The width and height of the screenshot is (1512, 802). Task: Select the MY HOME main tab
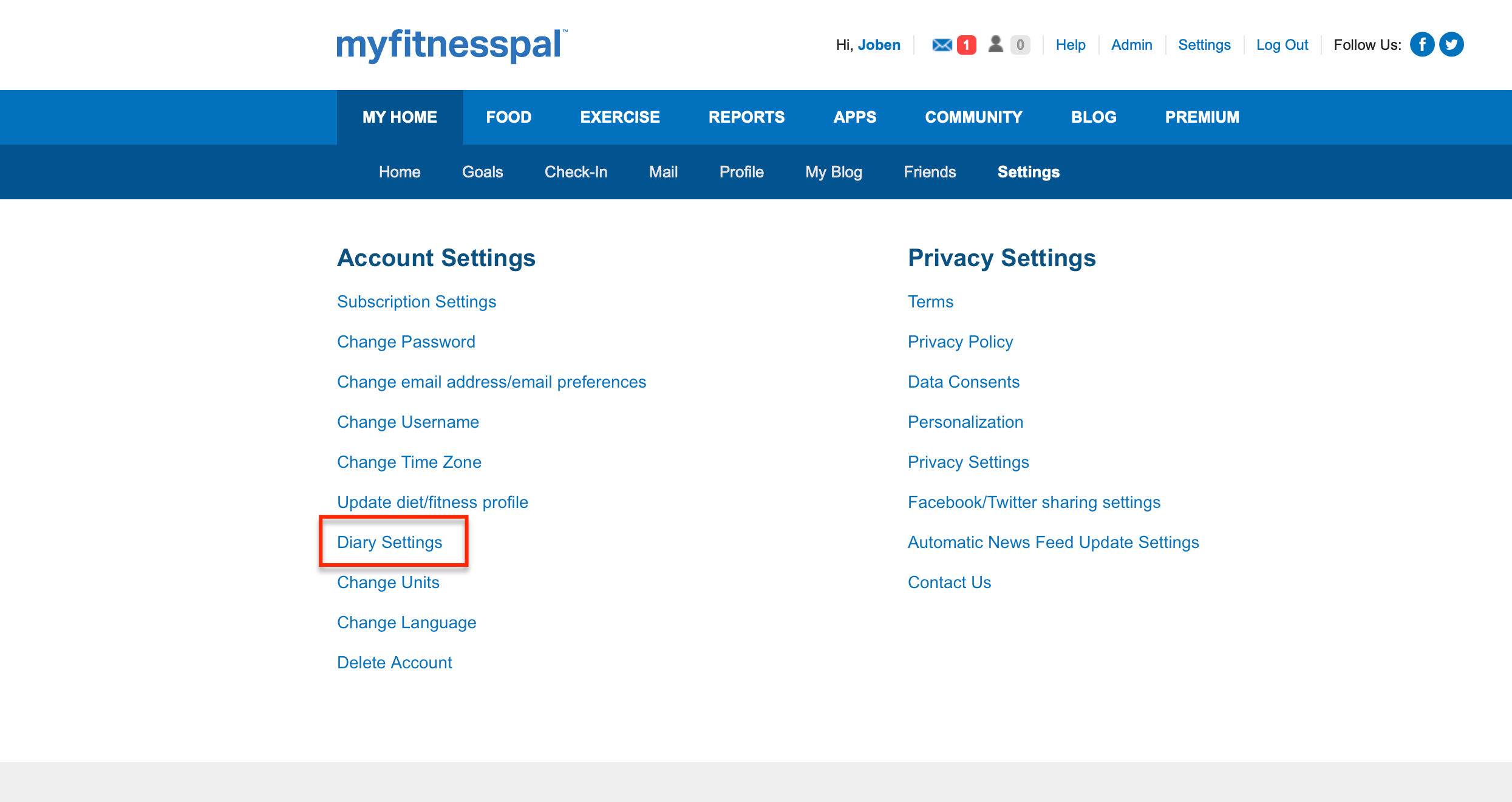(x=400, y=117)
